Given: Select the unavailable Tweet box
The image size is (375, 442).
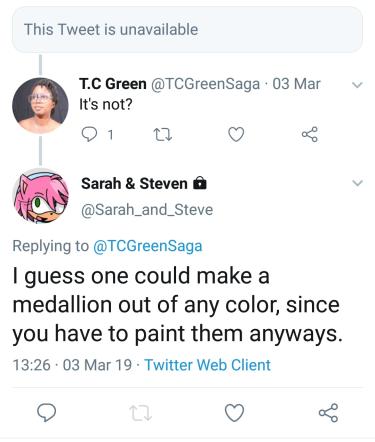Looking at the screenshot, I should tap(187, 29).
